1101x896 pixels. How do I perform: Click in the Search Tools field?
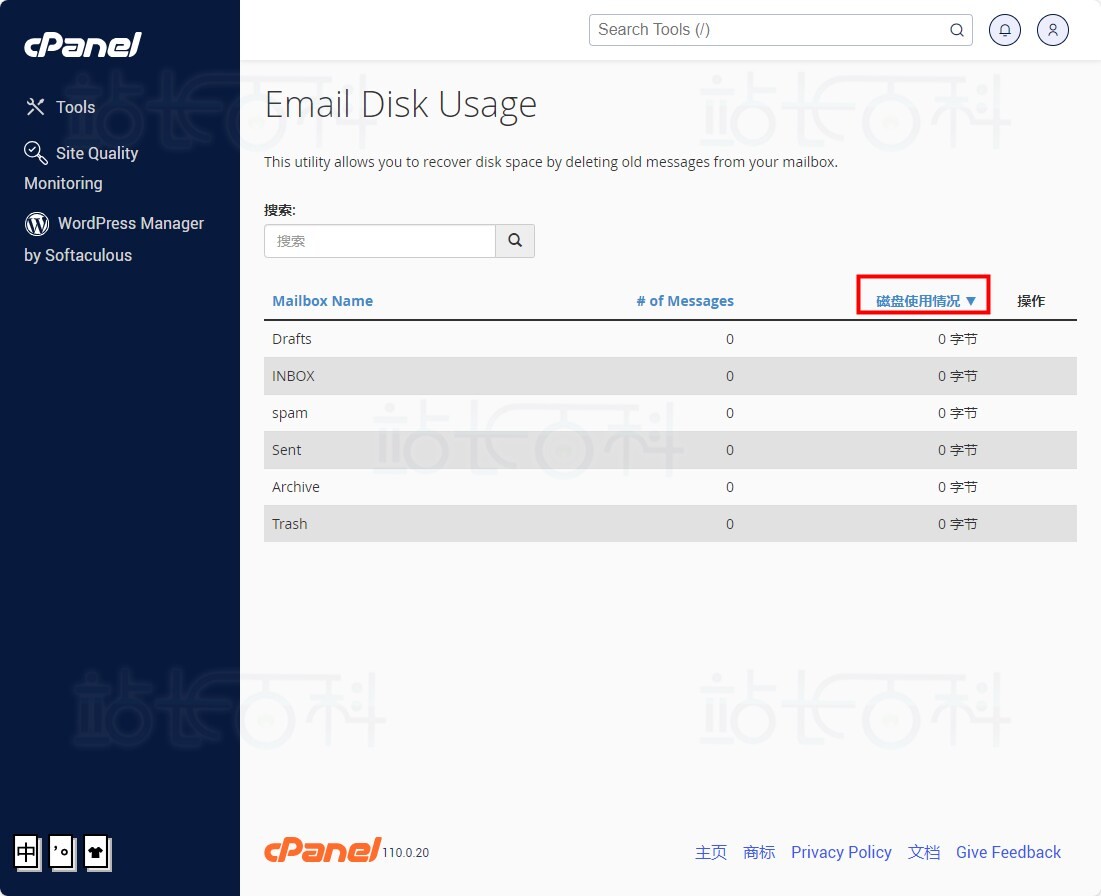[765, 30]
